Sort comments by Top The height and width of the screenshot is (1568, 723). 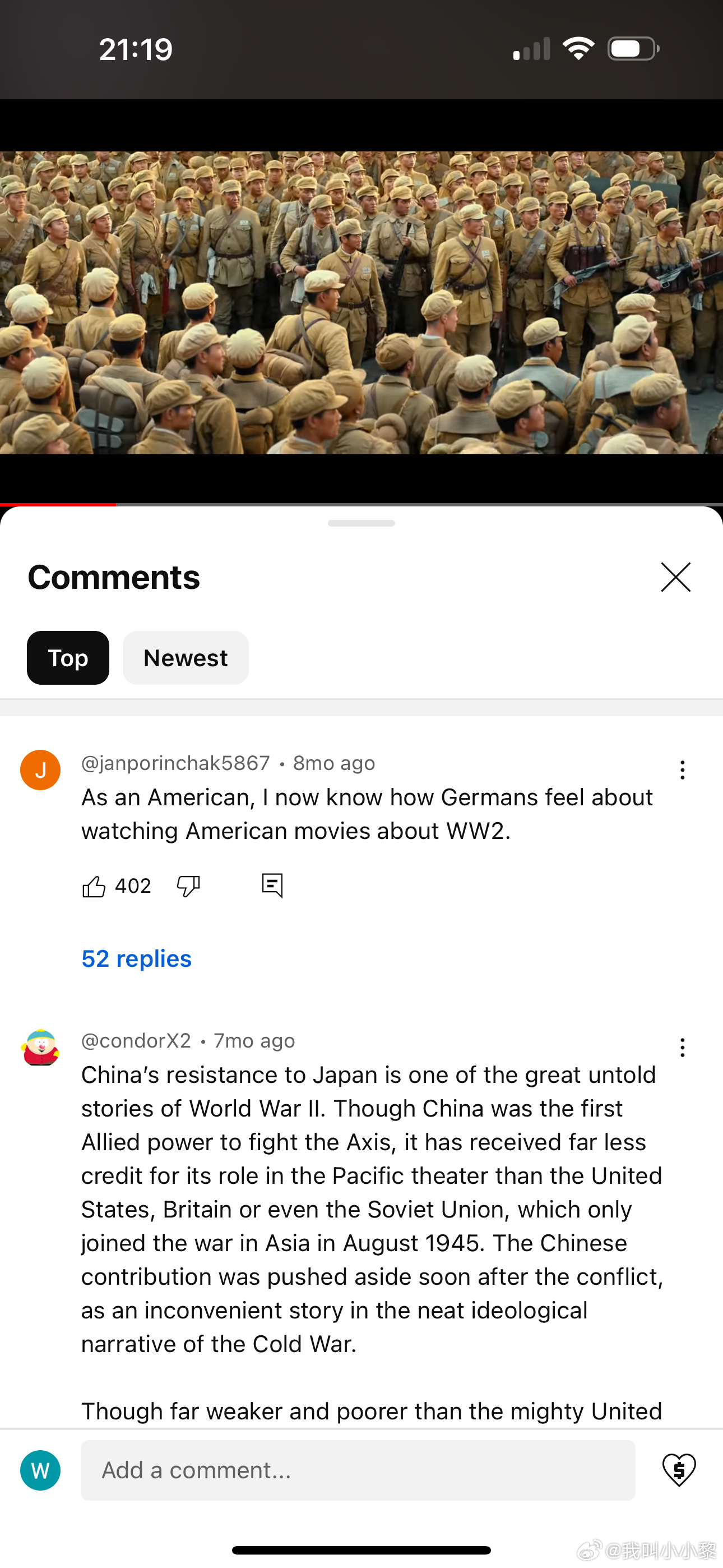click(x=68, y=658)
